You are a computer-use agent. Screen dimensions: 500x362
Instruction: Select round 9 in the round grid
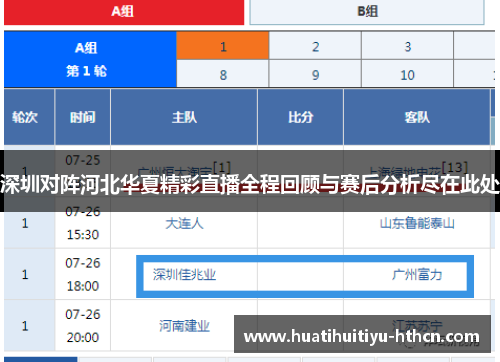coord(315,74)
